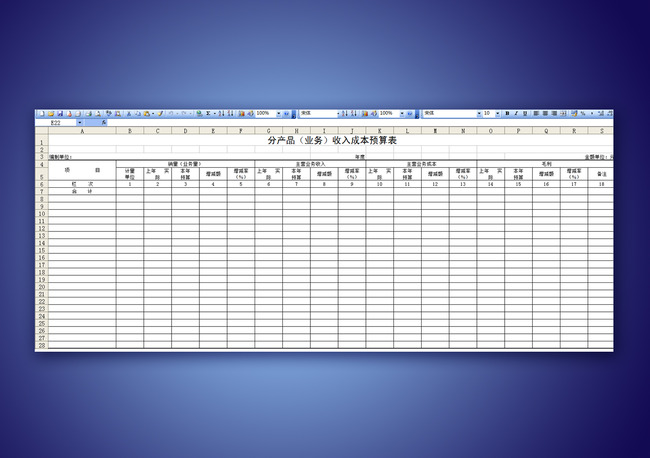Click the Permission icon in the toolbar

pos(69,114)
